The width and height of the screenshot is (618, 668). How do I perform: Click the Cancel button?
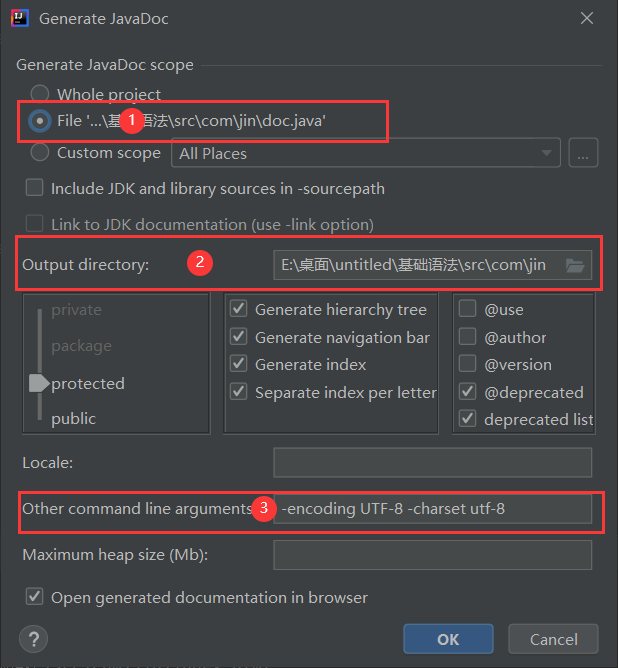[x=553, y=639]
